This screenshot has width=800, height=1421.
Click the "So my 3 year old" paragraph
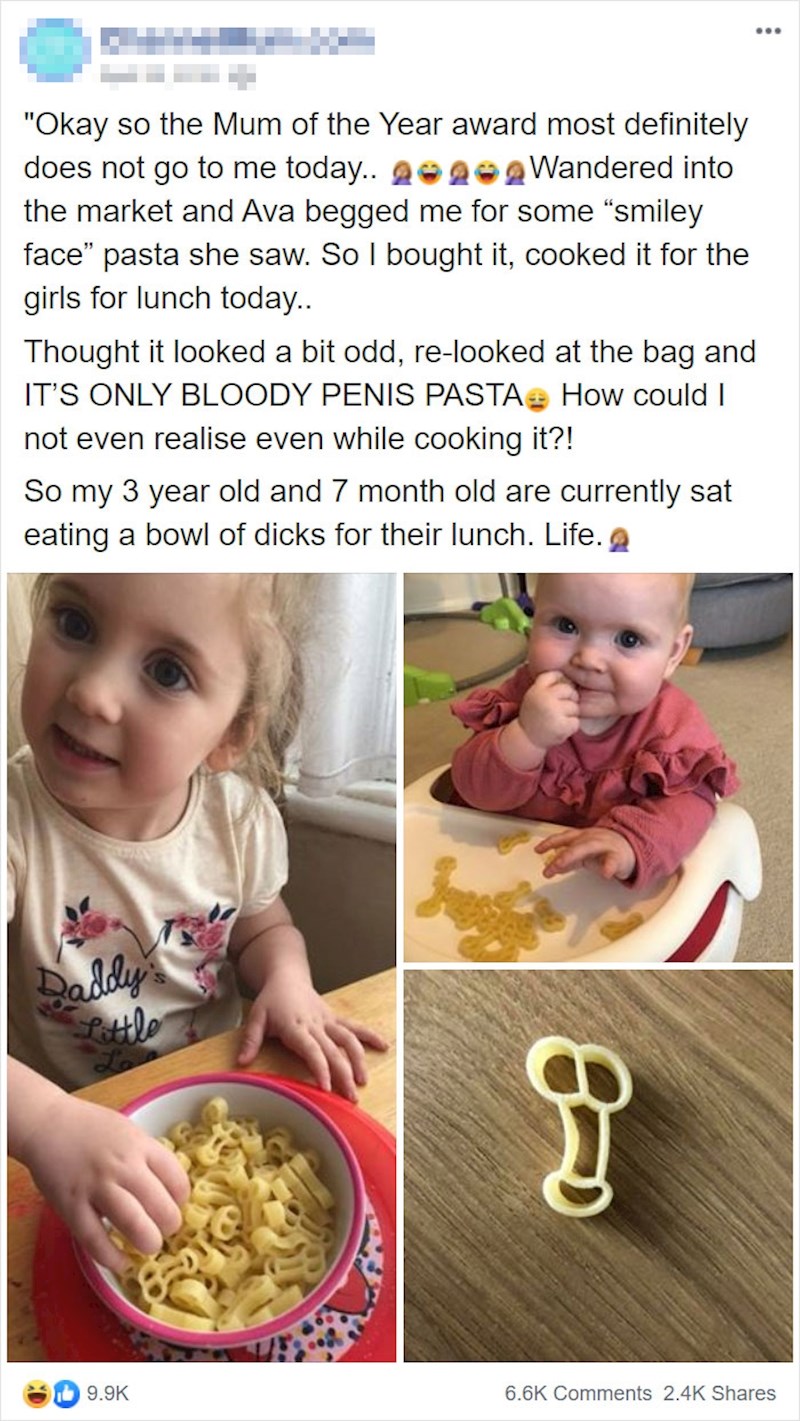pos(378,515)
